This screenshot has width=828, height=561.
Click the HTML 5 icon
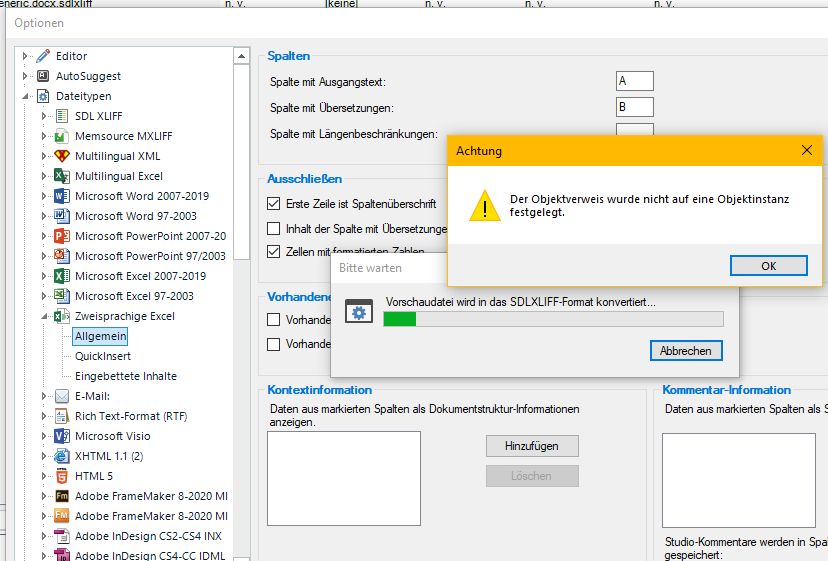pos(62,476)
